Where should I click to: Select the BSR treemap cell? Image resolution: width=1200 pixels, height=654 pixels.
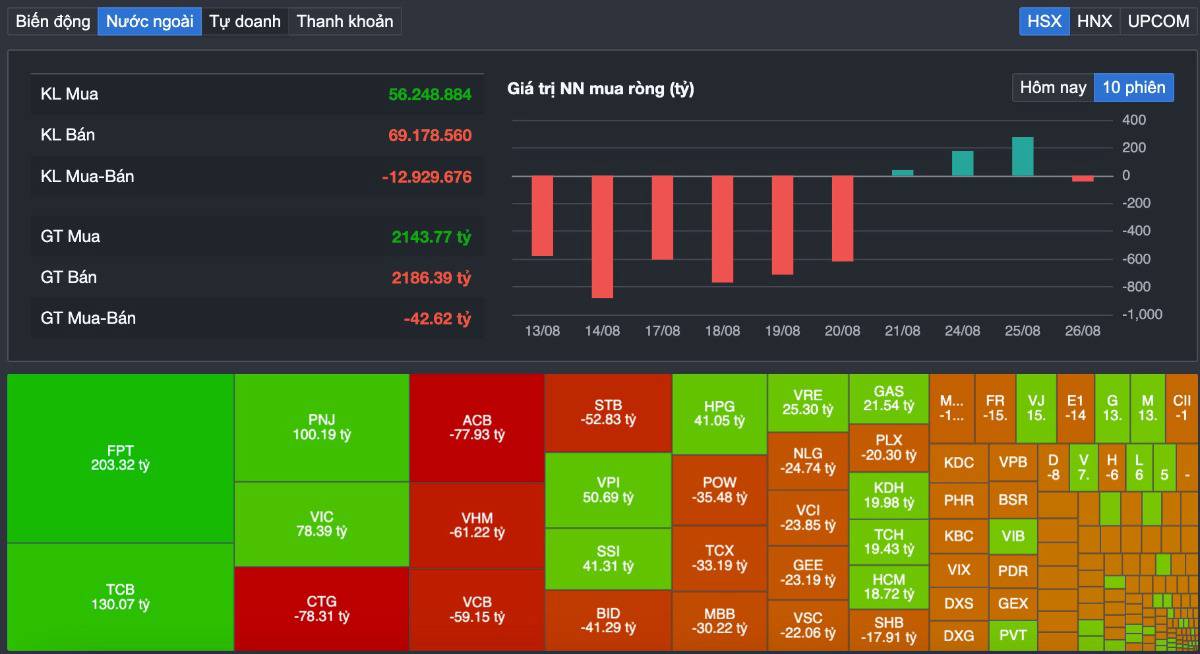coord(1013,500)
